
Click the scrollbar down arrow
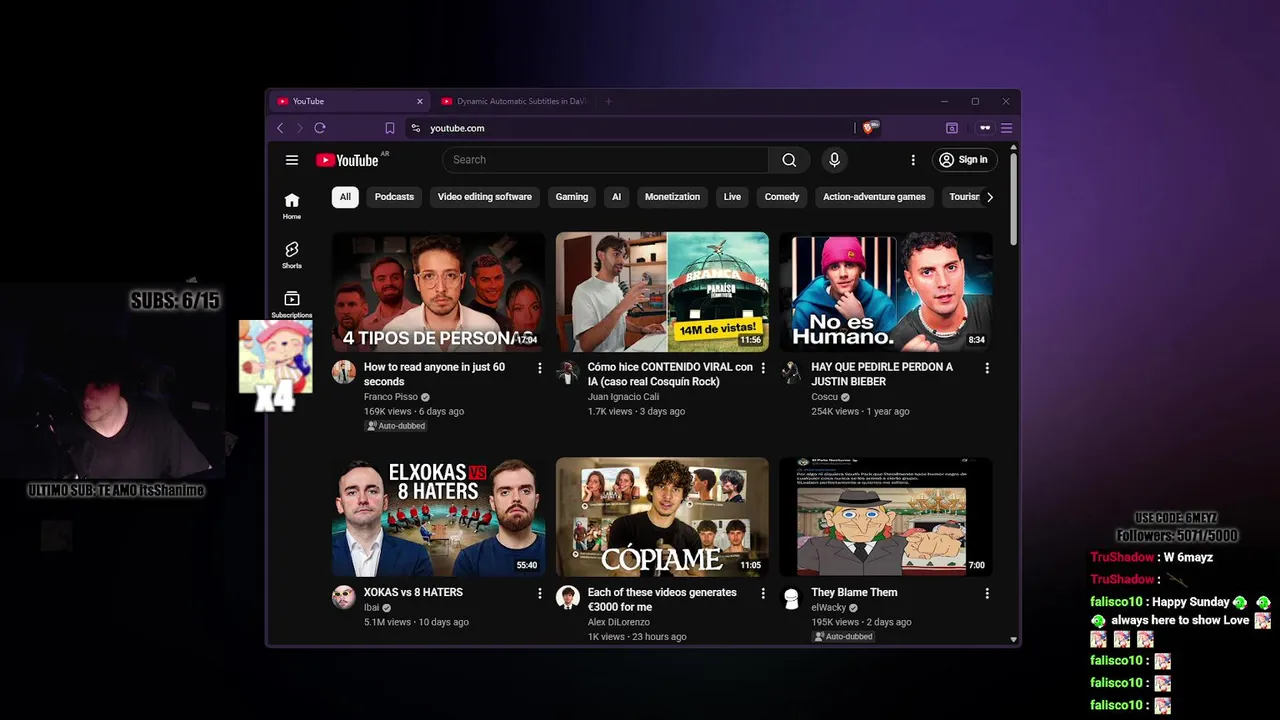pos(1013,639)
